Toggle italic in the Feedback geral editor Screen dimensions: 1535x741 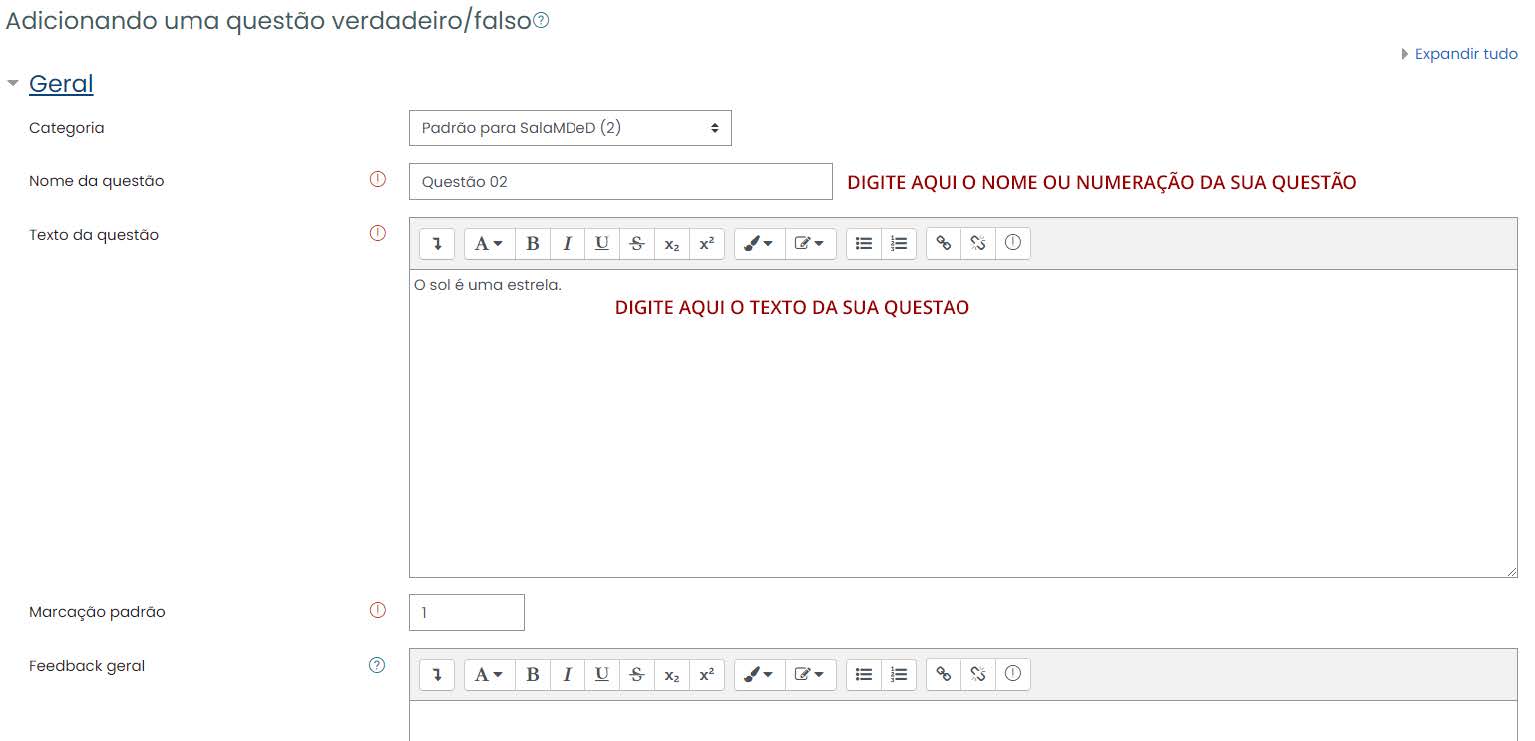[x=567, y=674]
